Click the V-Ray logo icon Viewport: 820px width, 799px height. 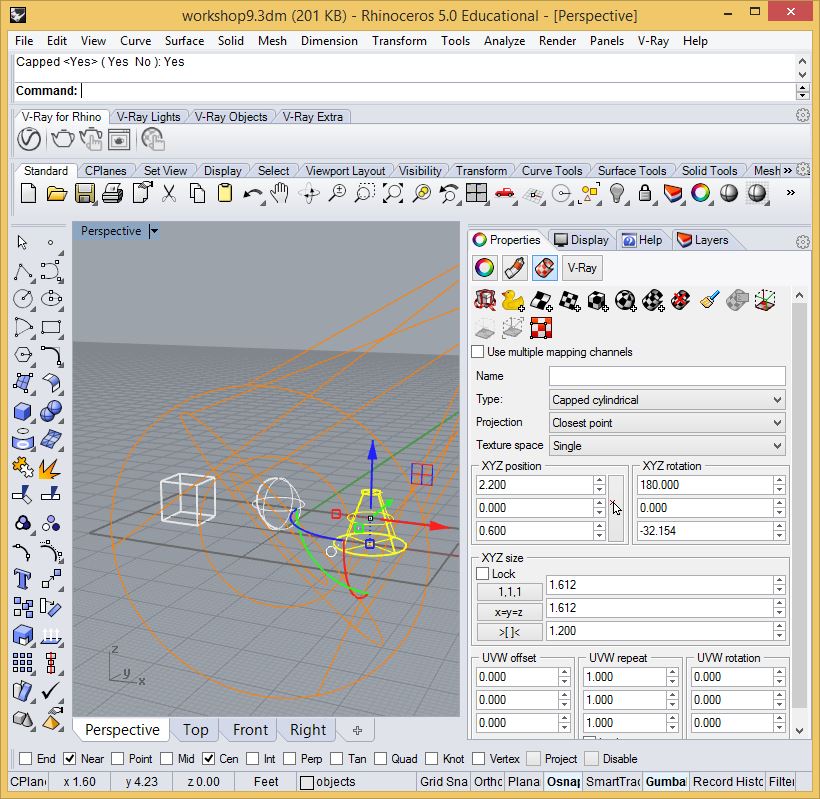pyautogui.click(x=29, y=140)
